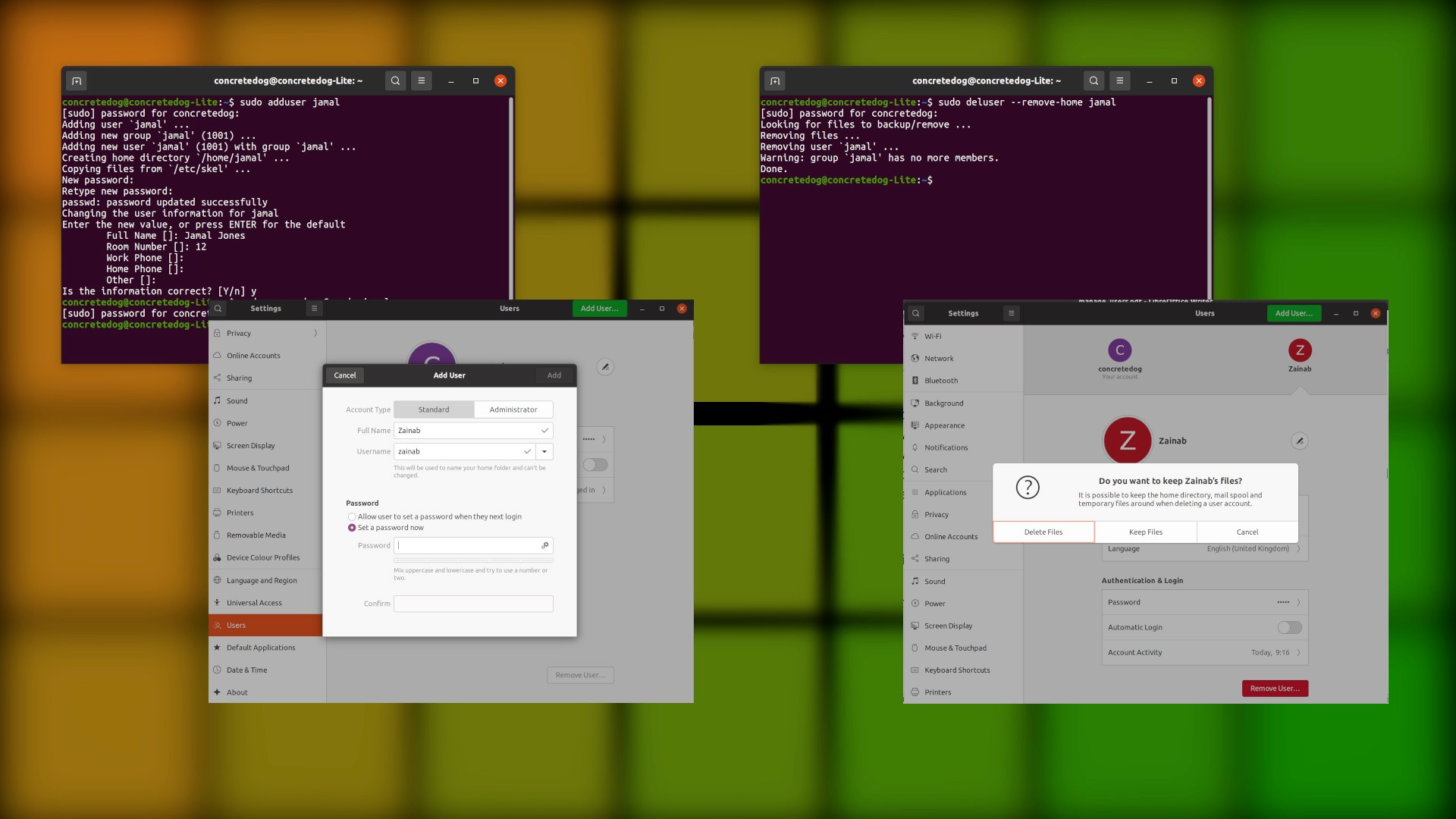The height and width of the screenshot is (819, 1456).
Task: Expand the Full Name dropdown in Add User
Action: [544, 430]
